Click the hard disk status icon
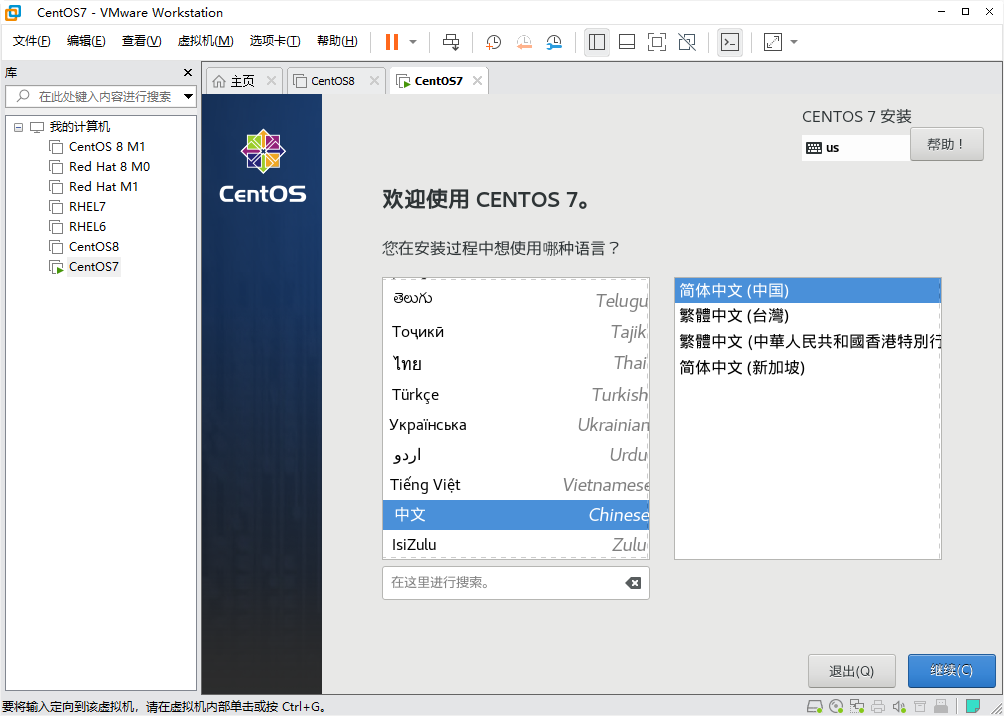 coord(814,707)
